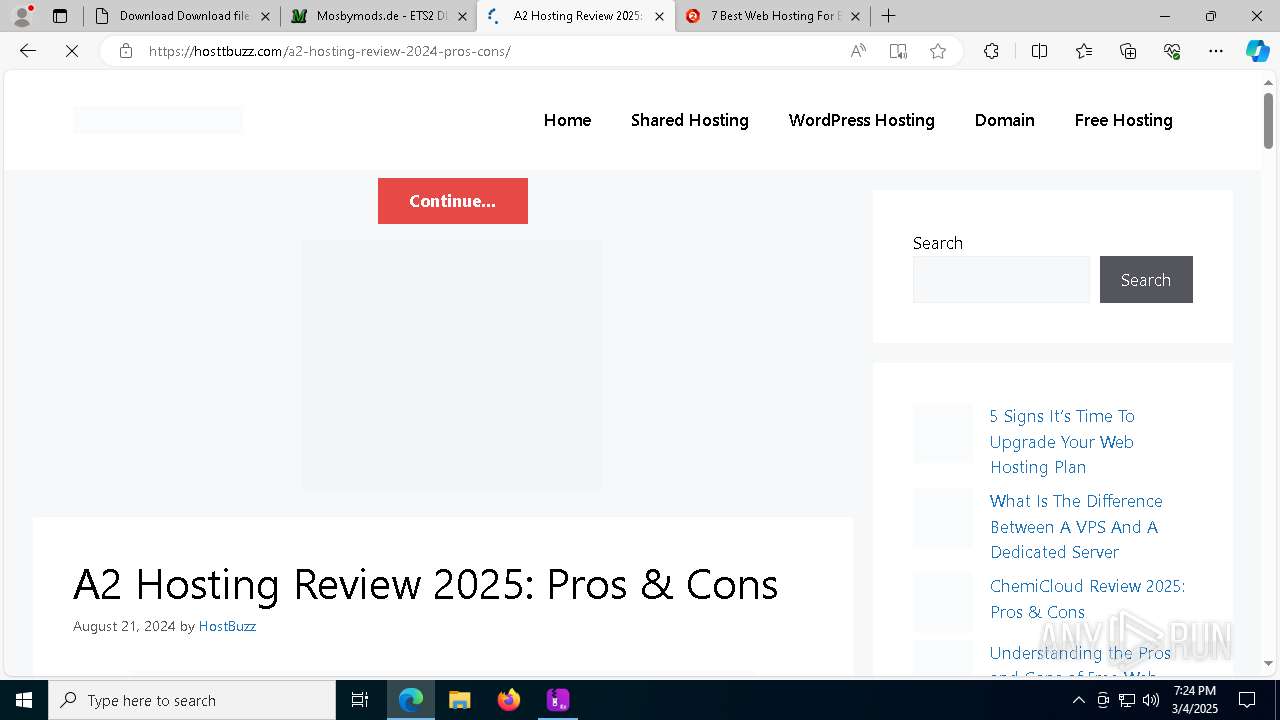Toggle Split screen view
Image resolution: width=1280 pixels, height=720 pixels.
pos(1039,51)
